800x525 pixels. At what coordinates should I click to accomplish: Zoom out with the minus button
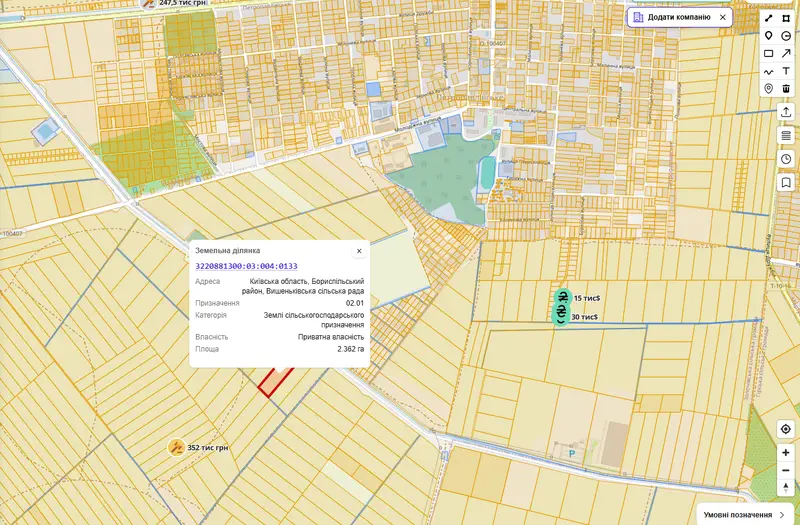(786, 470)
